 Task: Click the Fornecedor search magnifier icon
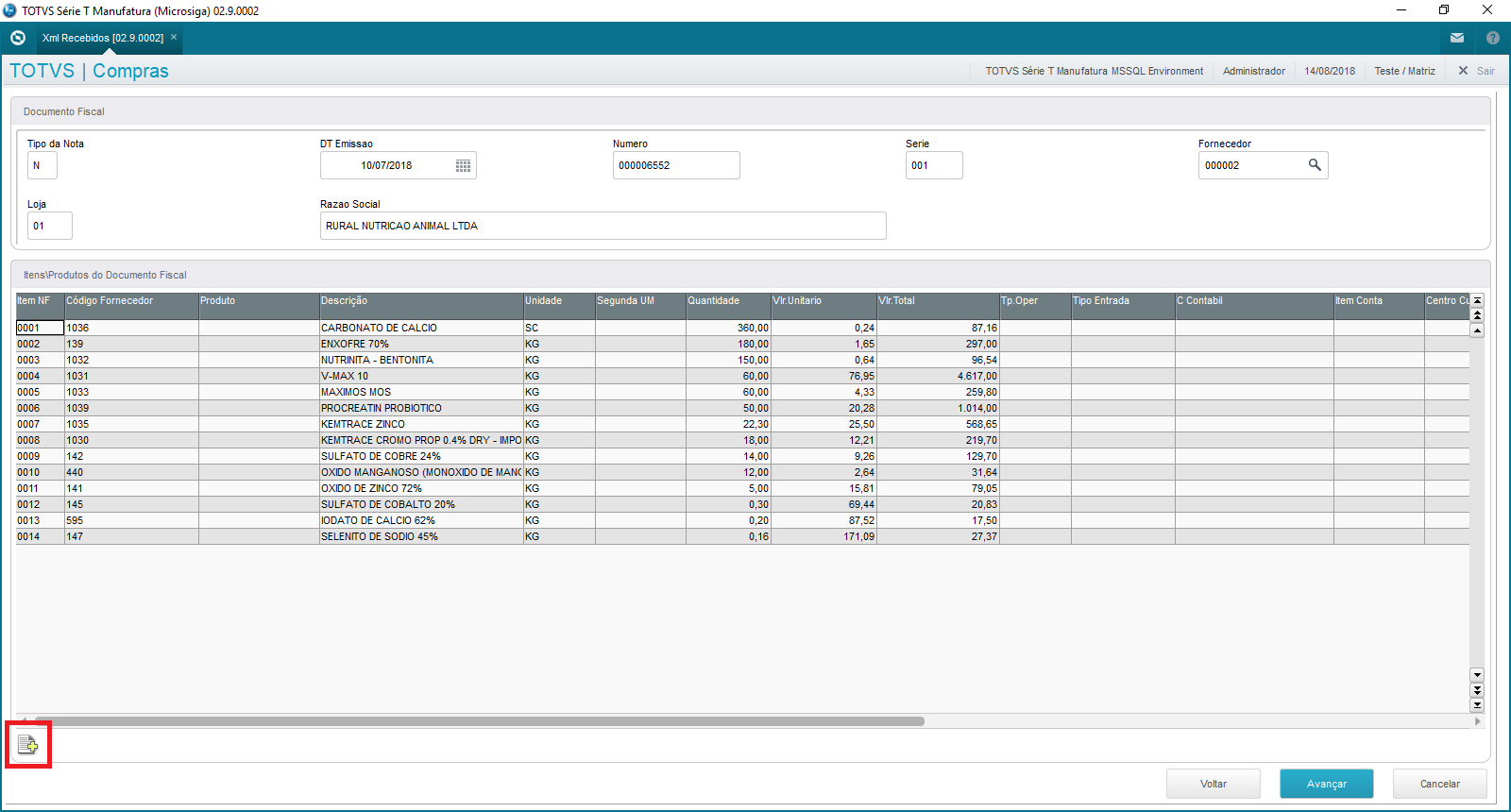tap(1314, 165)
